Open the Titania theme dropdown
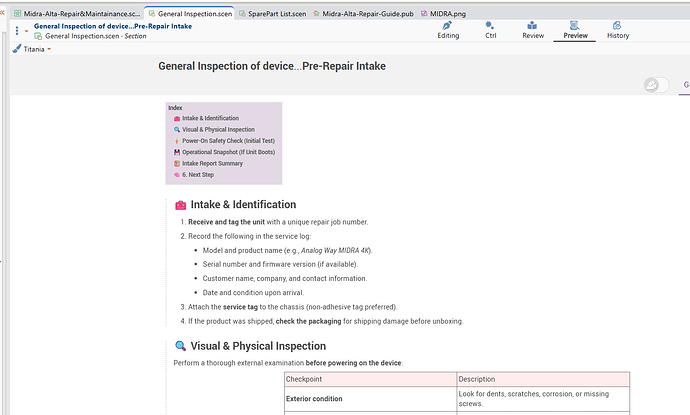The width and height of the screenshot is (690, 415). pos(49,49)
